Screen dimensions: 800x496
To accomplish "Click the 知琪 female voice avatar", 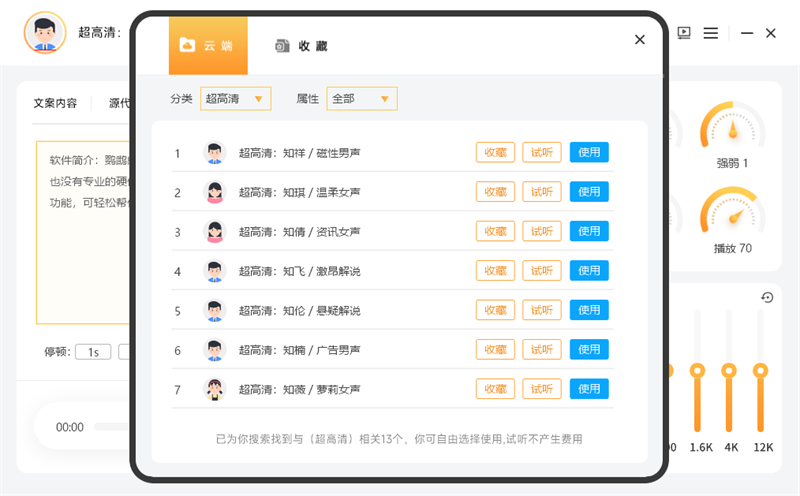I will point(214,192).
